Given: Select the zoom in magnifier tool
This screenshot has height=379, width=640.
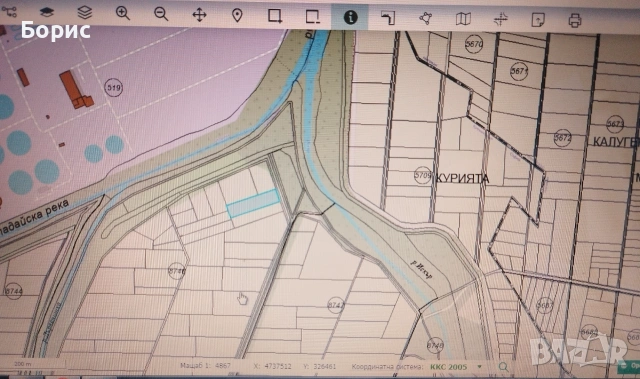Looking at the screenshot, I should point(122,13).
